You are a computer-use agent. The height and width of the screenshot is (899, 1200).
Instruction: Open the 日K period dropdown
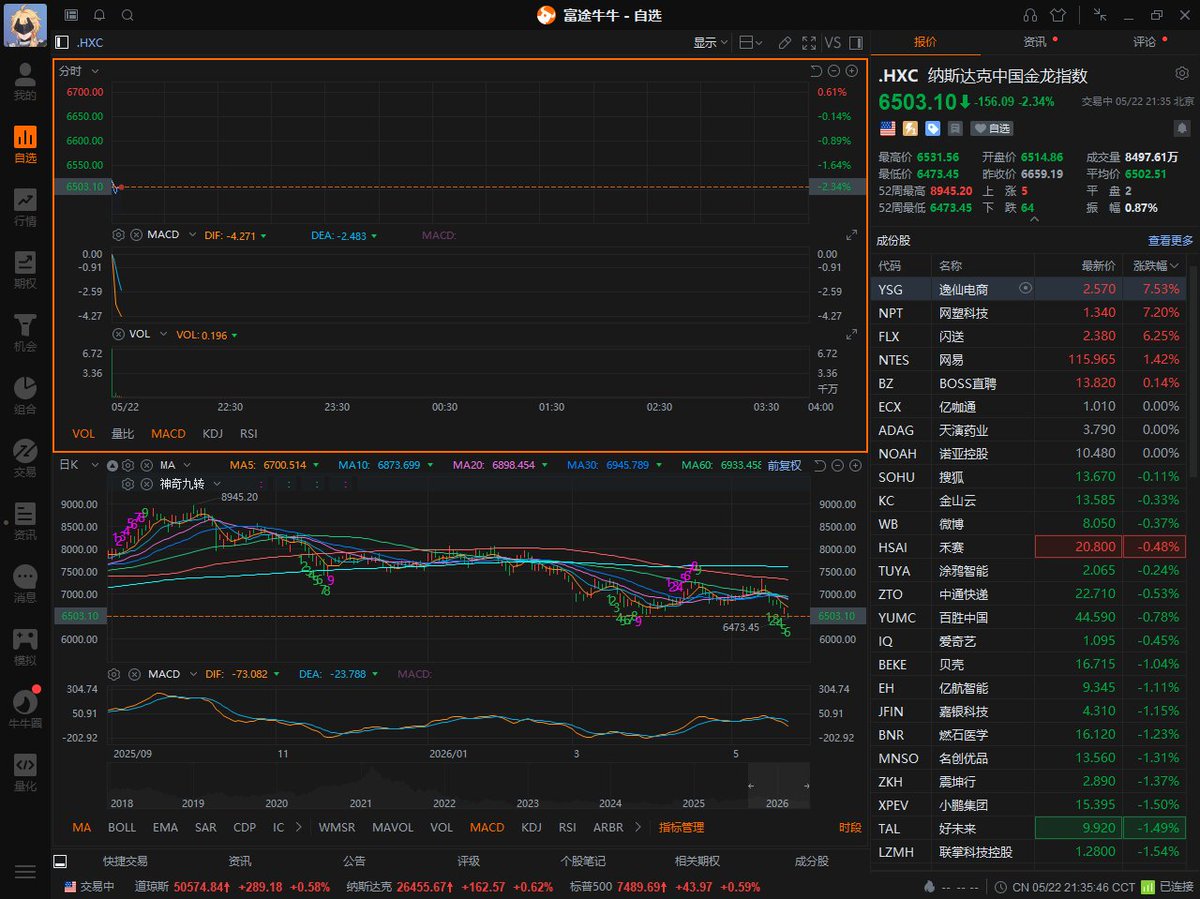tap(80, 465)
